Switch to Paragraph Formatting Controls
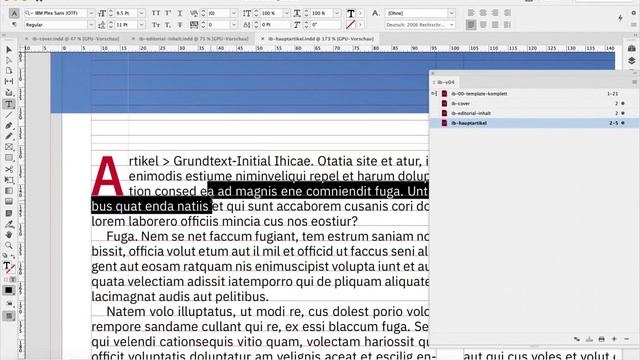 [x=14, y=25]
